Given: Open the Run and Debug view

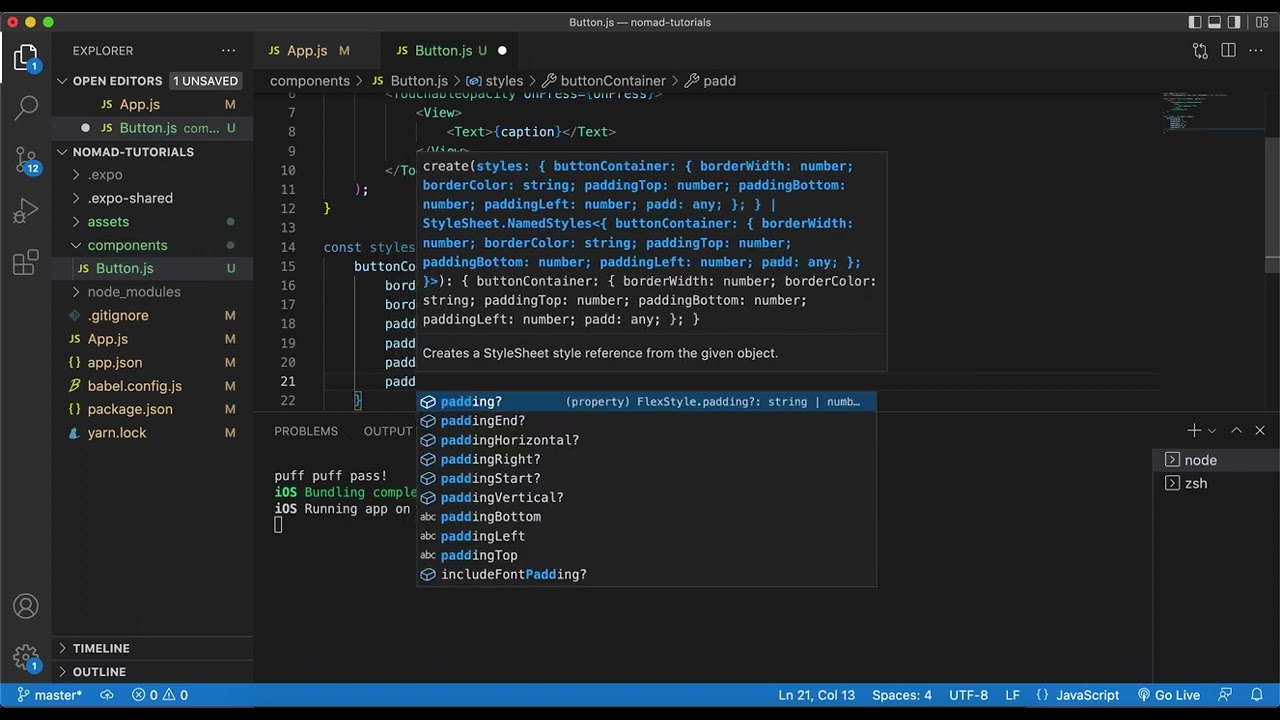Looking at the screenshot, I should coord(27,211).
